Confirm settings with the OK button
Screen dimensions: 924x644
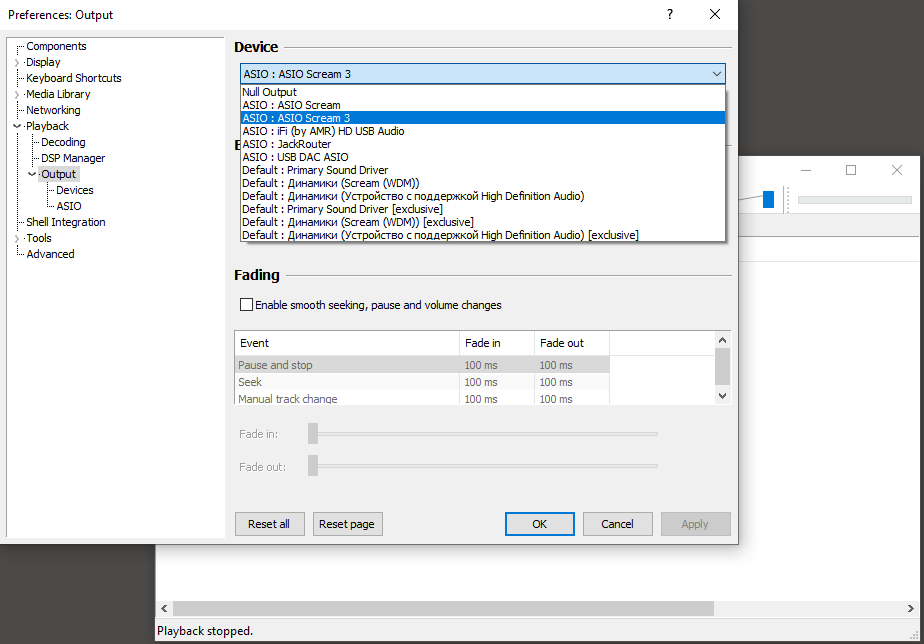coord(539,524)
